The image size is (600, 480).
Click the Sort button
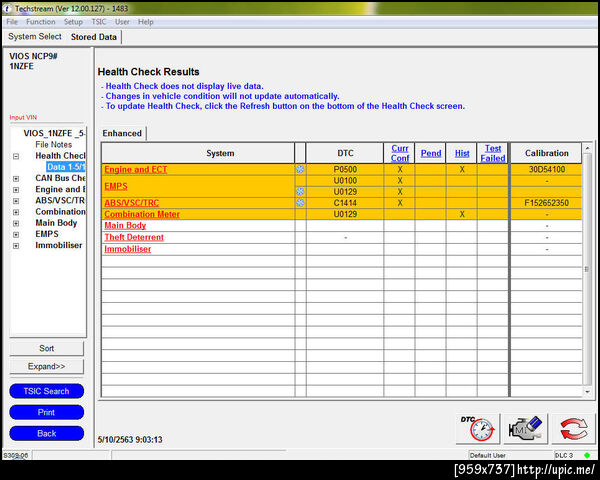[x=46, y=348]
